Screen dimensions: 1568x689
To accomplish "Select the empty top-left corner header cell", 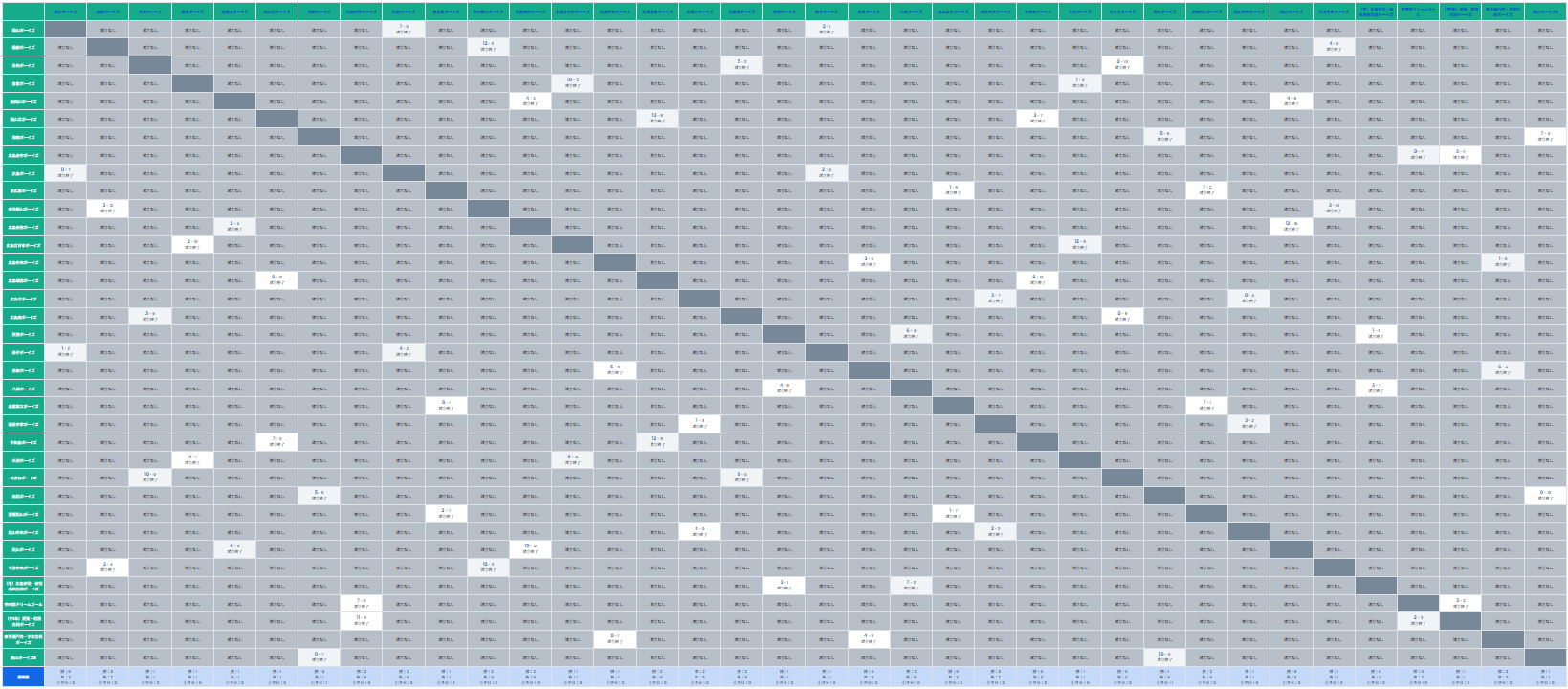I will tap(23, 11).
